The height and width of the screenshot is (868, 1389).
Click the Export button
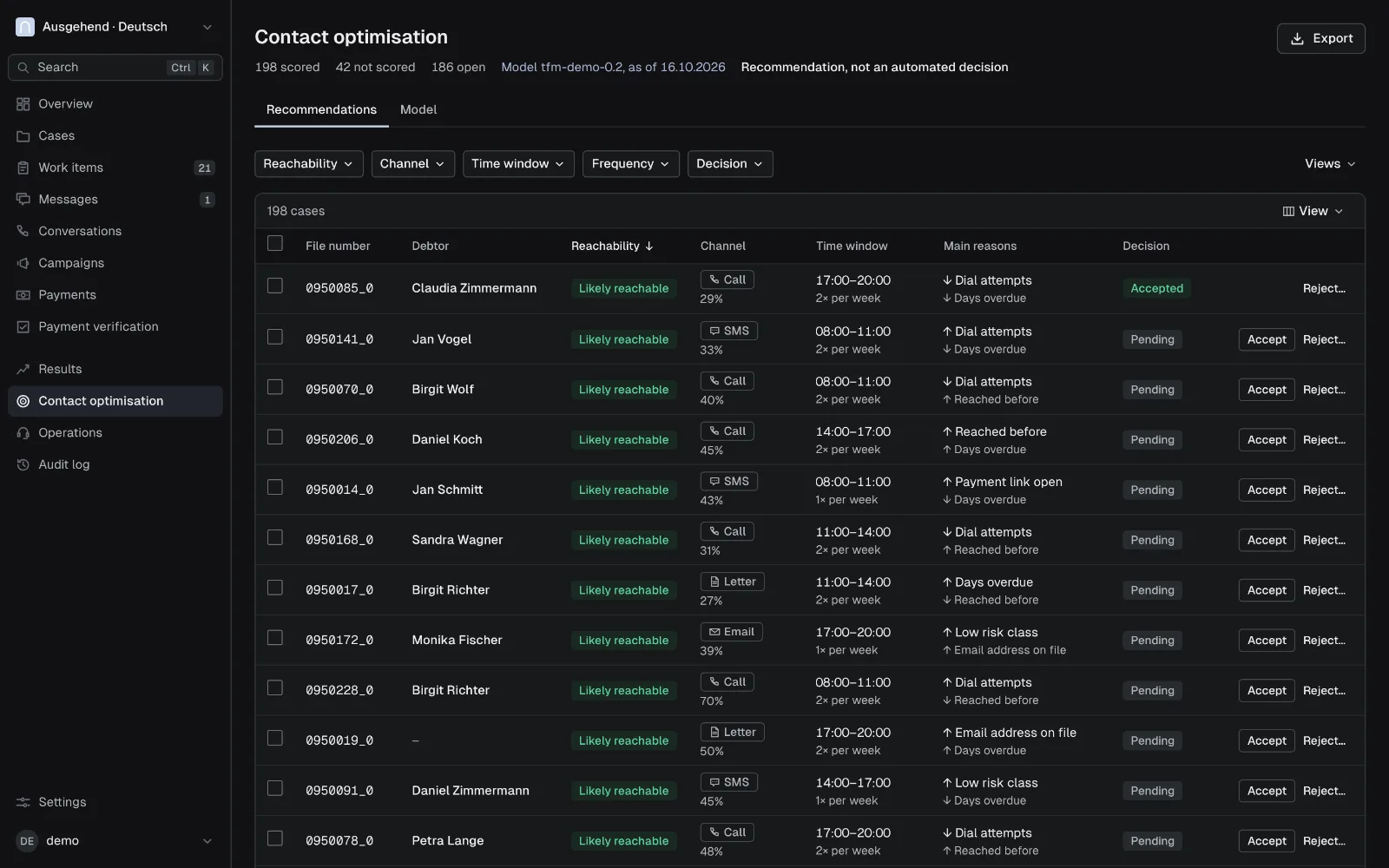(x=1320, y=38)
